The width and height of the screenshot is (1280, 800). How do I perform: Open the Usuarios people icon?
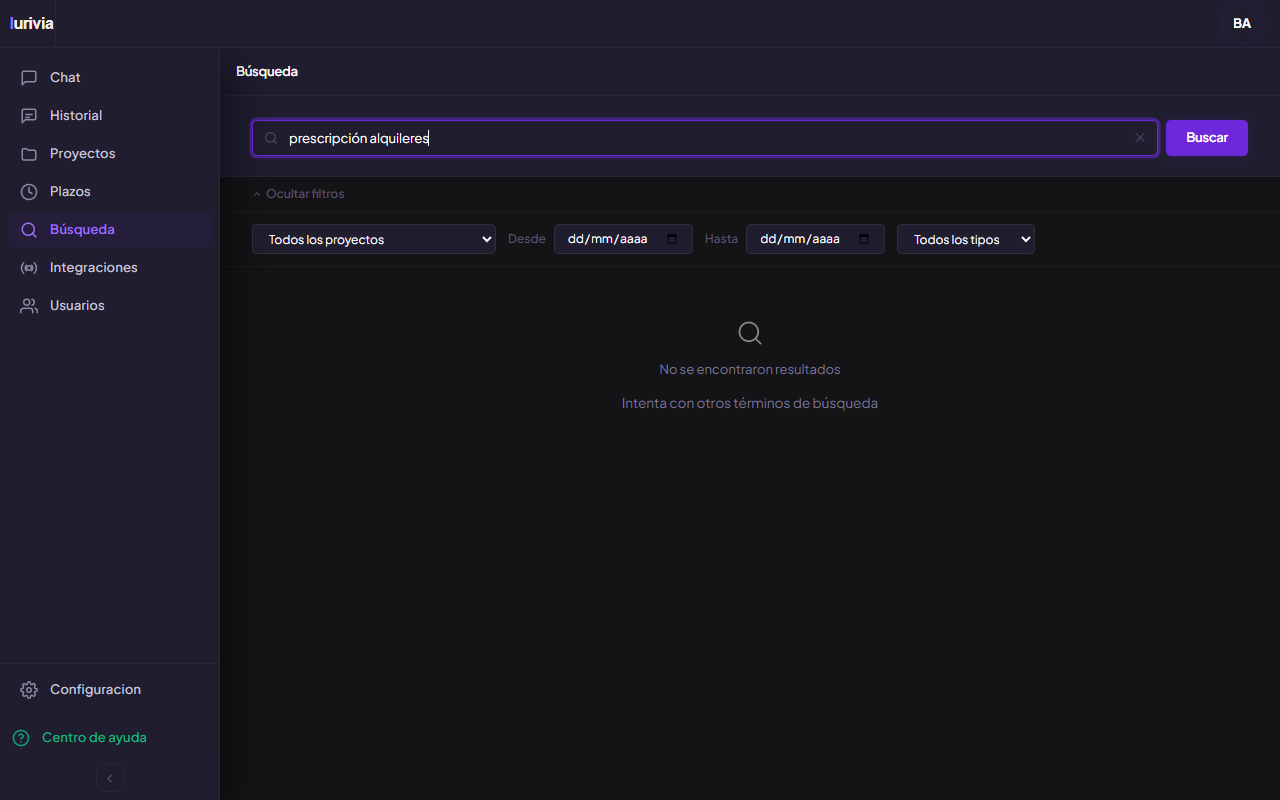[x=29, y=305]
